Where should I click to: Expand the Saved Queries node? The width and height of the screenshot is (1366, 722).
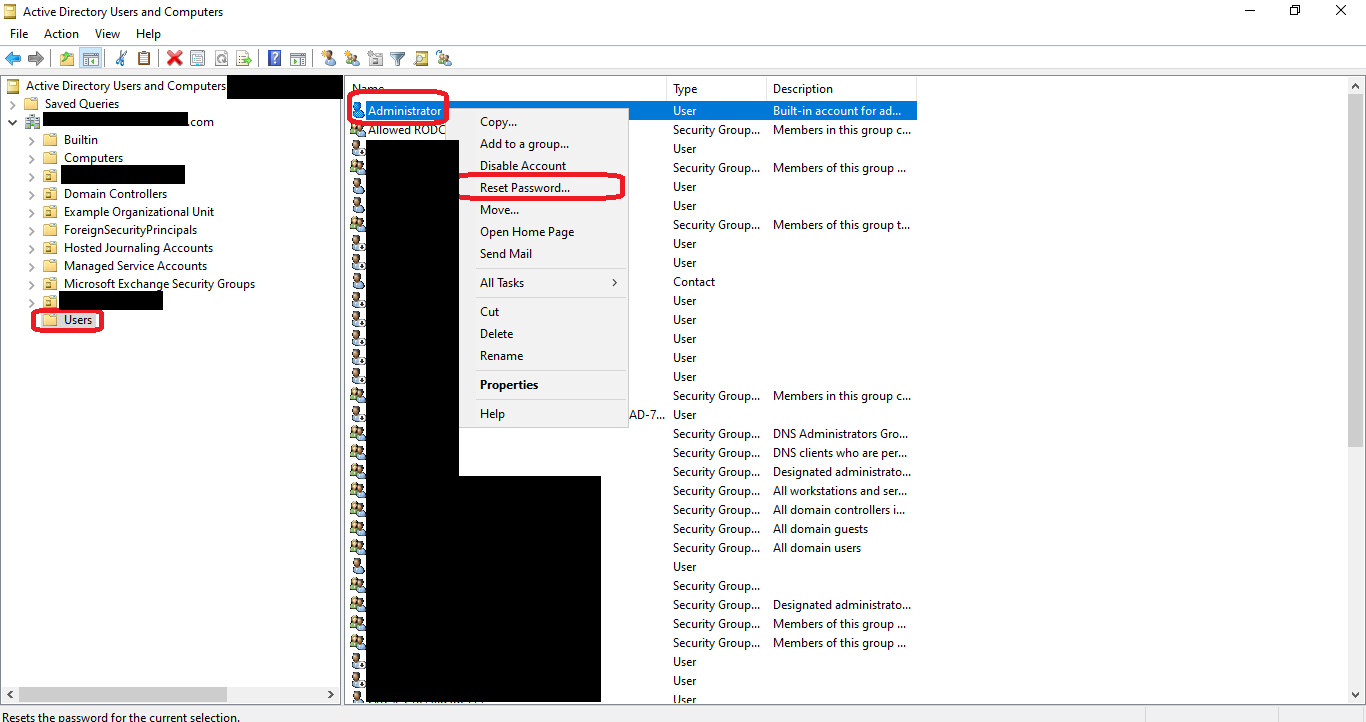pyautogui.click(x=12, y=104)
